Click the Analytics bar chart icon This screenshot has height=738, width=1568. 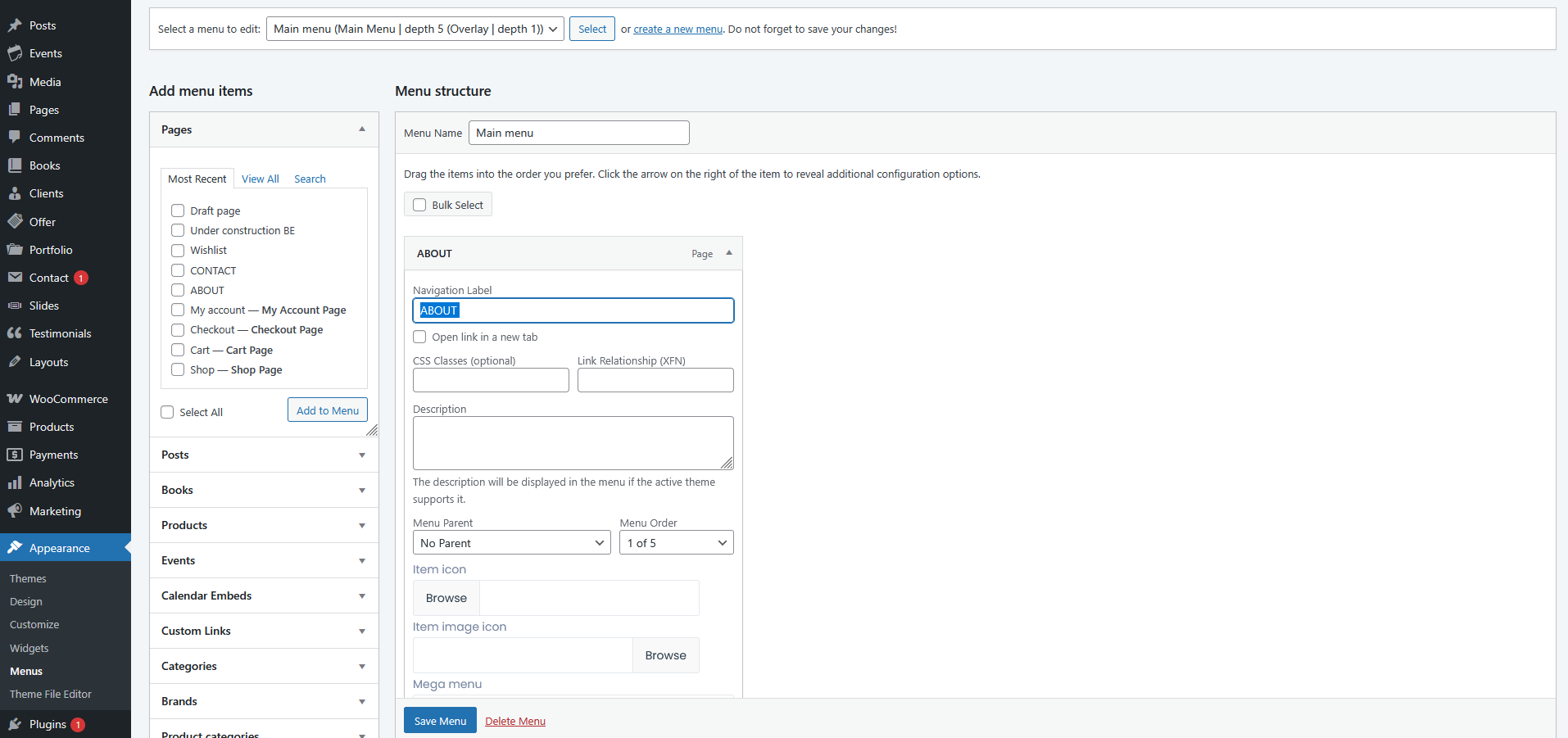click(15, 482)
